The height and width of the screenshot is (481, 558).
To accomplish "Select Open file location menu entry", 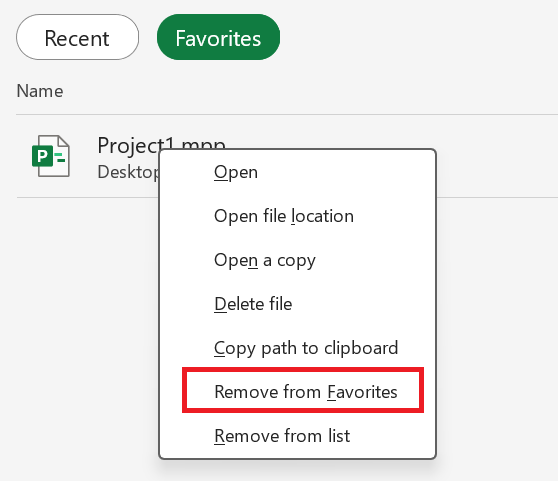I will [x=284, y=216].
